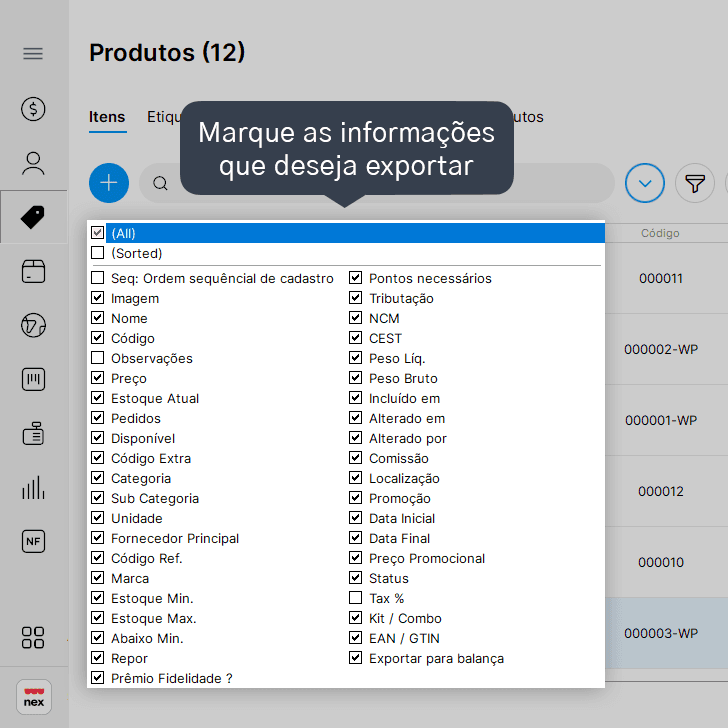
Task: Open the reports bar chart icon
Action: pyautogui.click(x=33, y=488)
